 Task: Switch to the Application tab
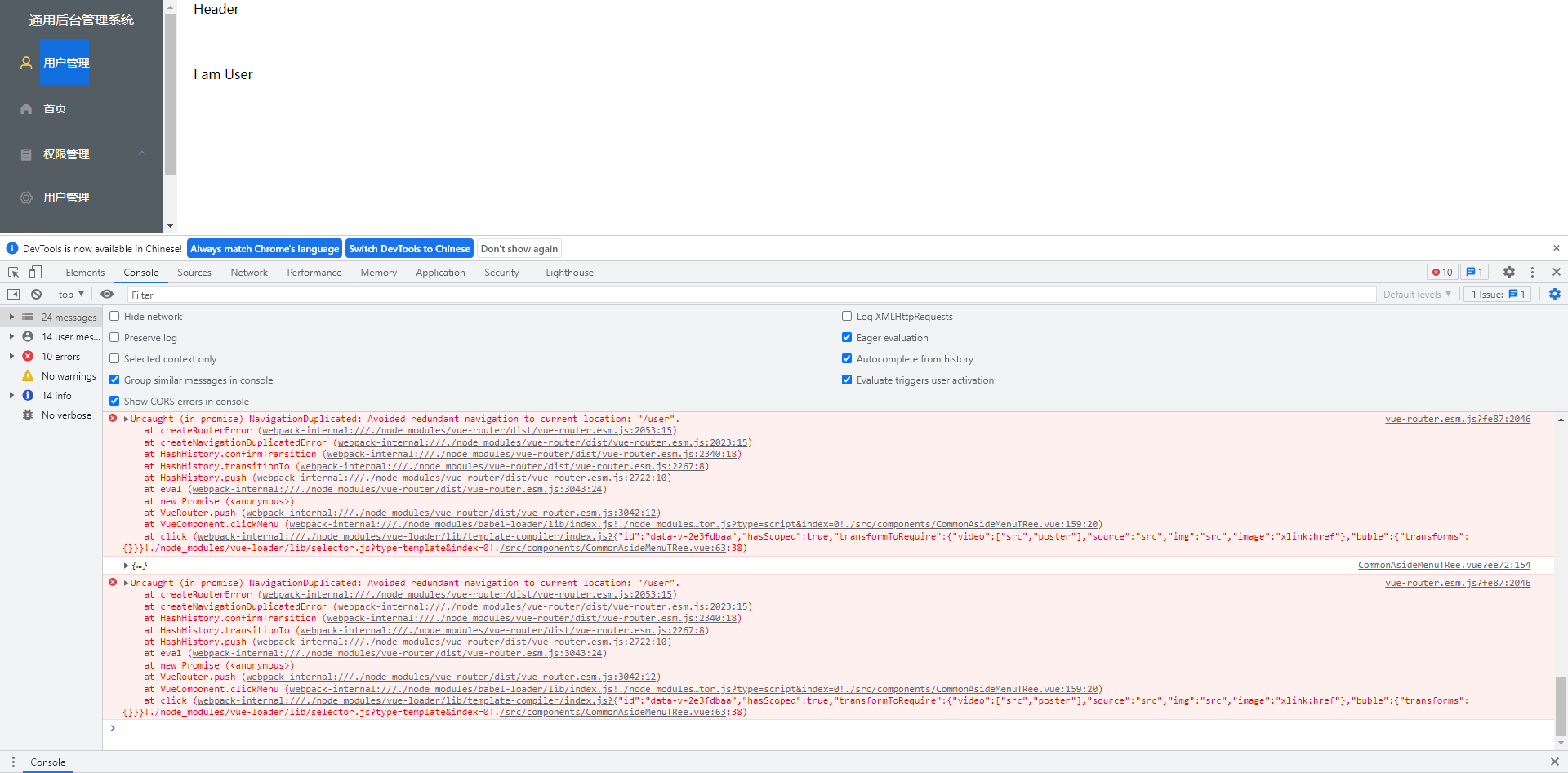440,272
